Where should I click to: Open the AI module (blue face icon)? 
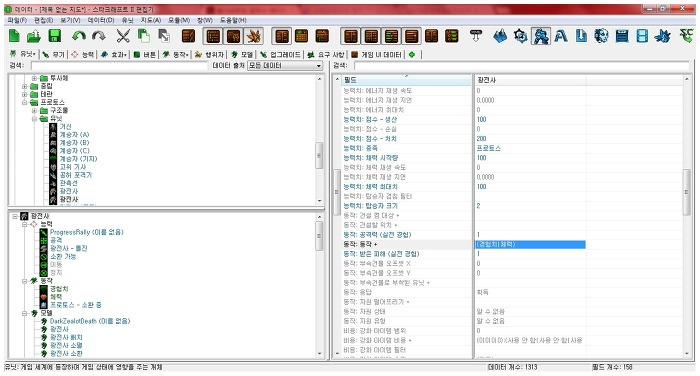(x=601, y=36)
